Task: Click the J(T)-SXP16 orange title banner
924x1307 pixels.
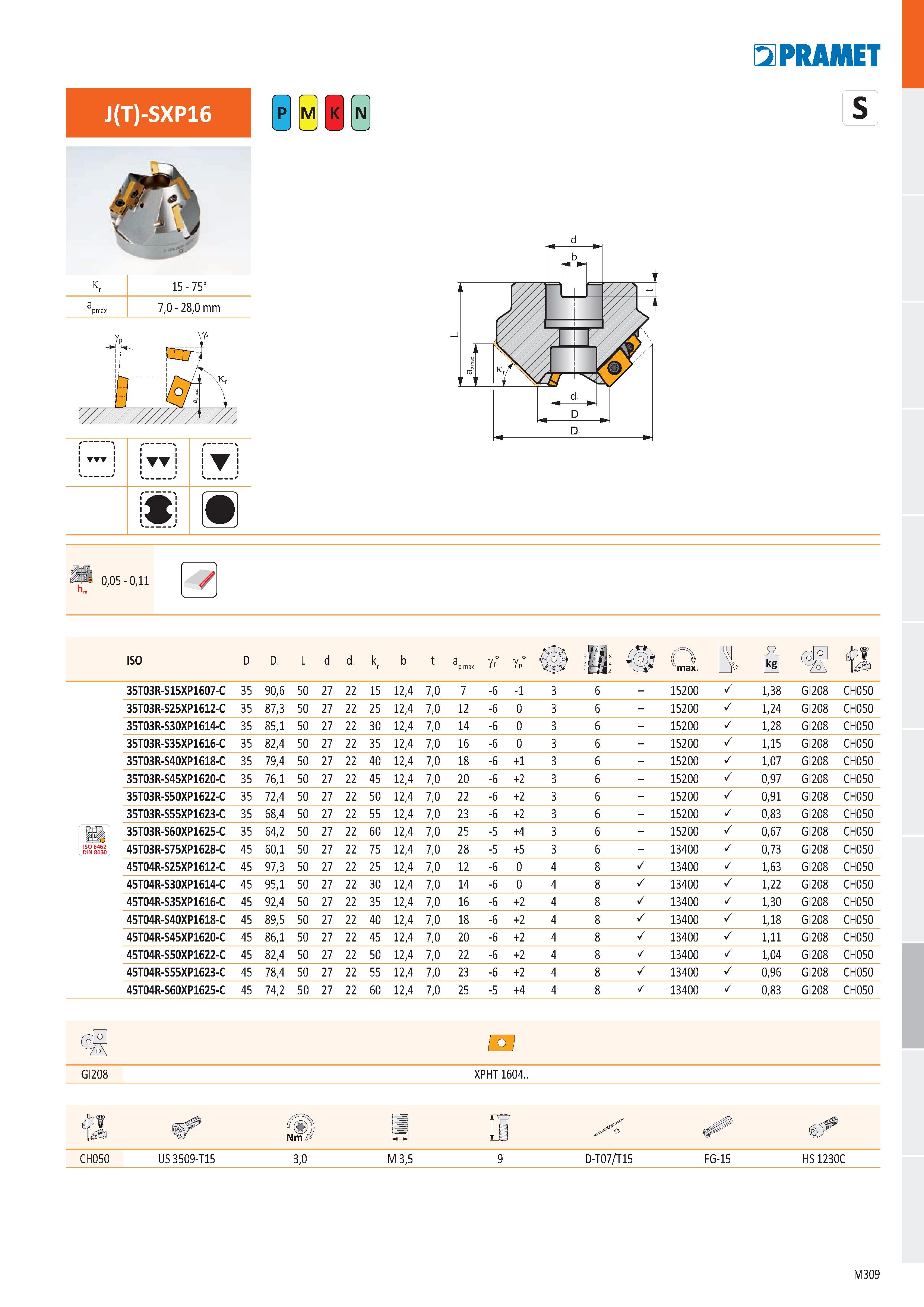Action: pos(158,113)
